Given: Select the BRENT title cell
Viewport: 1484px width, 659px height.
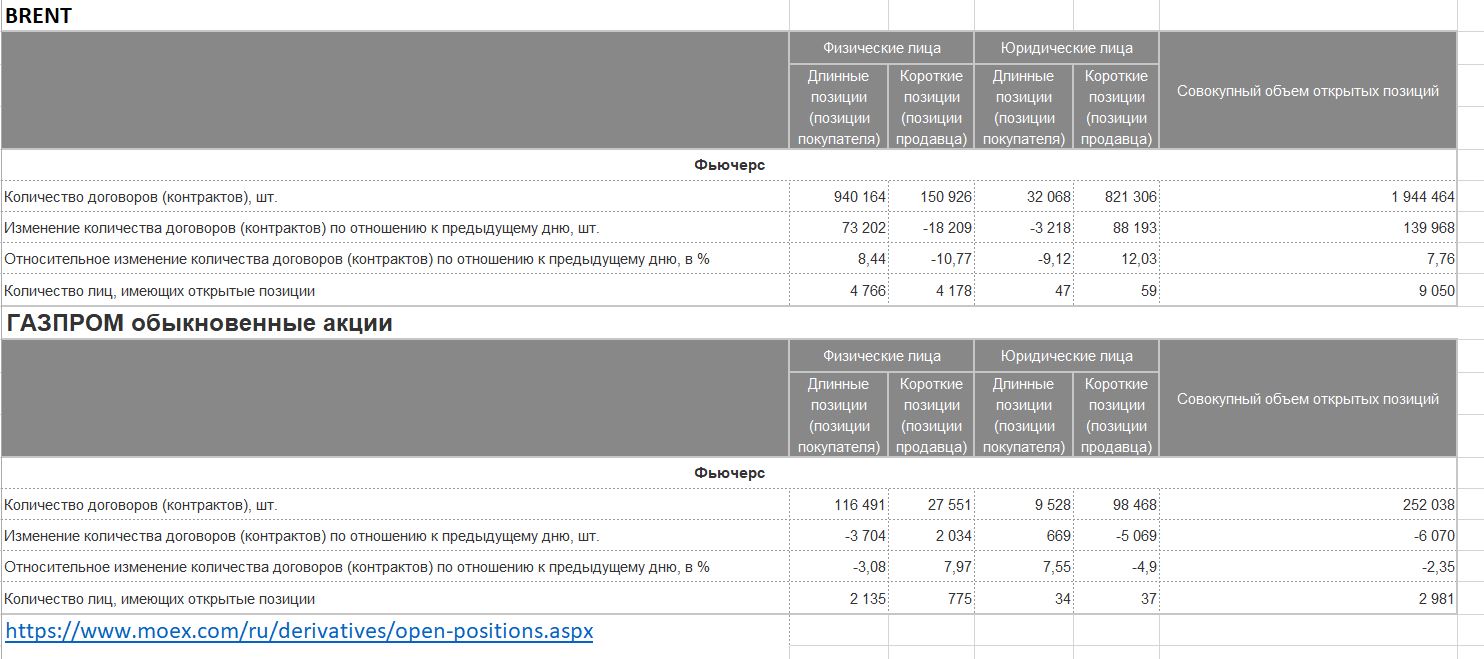Looking at the screenshot, I should coord(38,15).
